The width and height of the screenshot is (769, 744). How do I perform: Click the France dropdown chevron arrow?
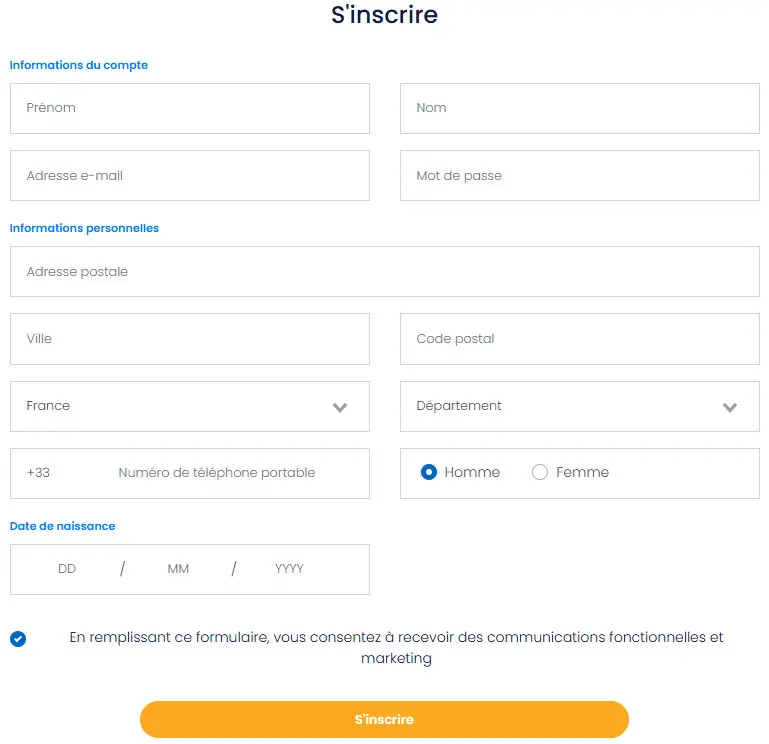(340, 407)
